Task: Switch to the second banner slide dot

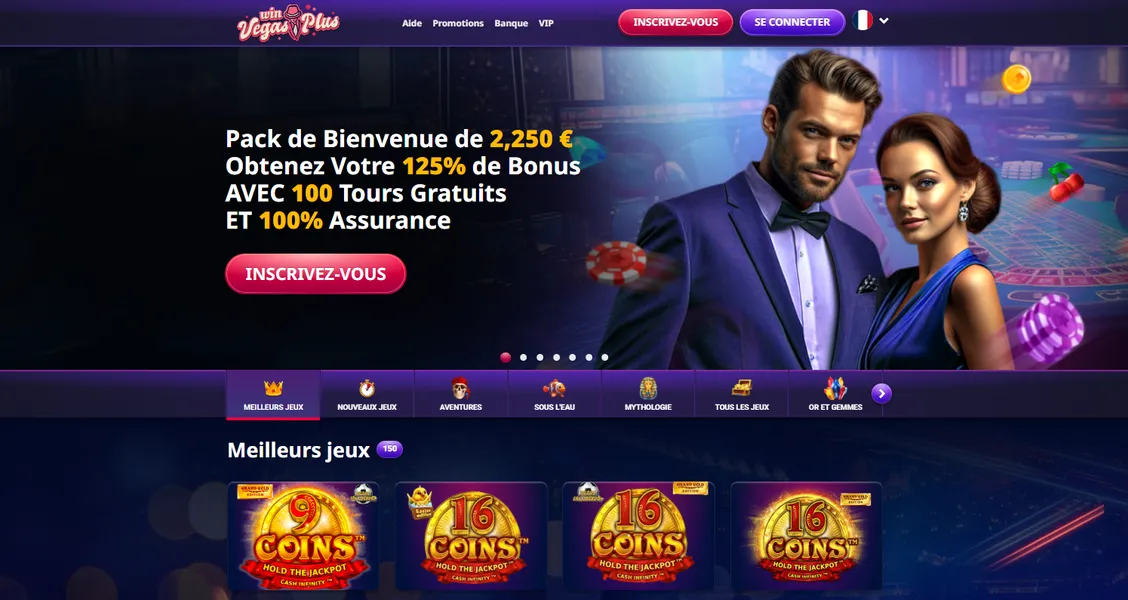Action: [x=523, y=358]
